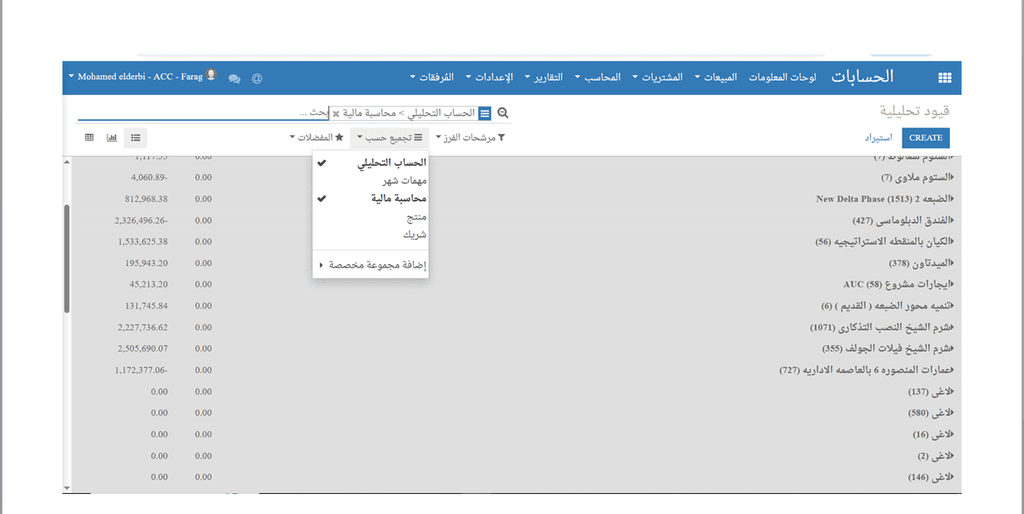Open the apps grid menu icon
The image size is (1024, 514).
click(x=944, y=78)
